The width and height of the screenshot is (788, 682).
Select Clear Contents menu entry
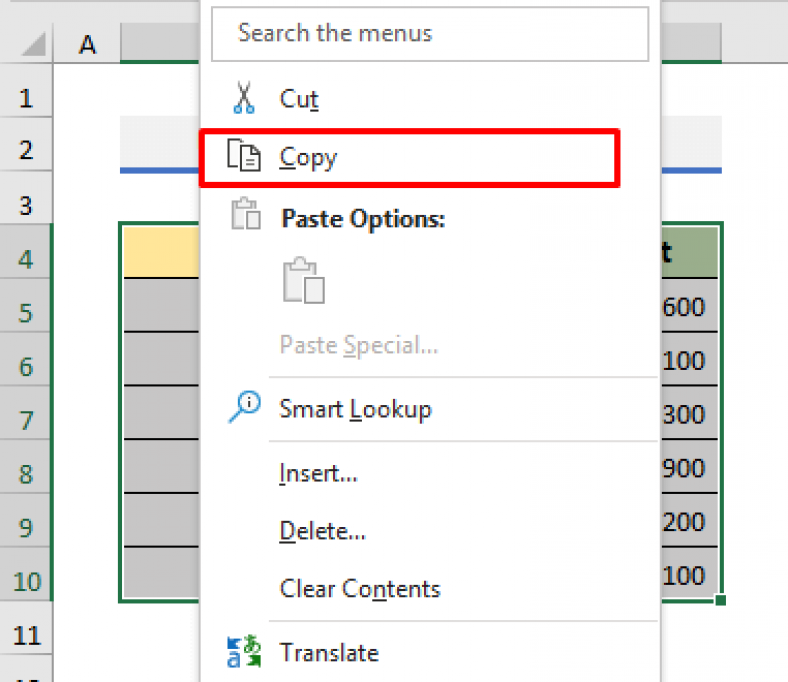[360, 588]
